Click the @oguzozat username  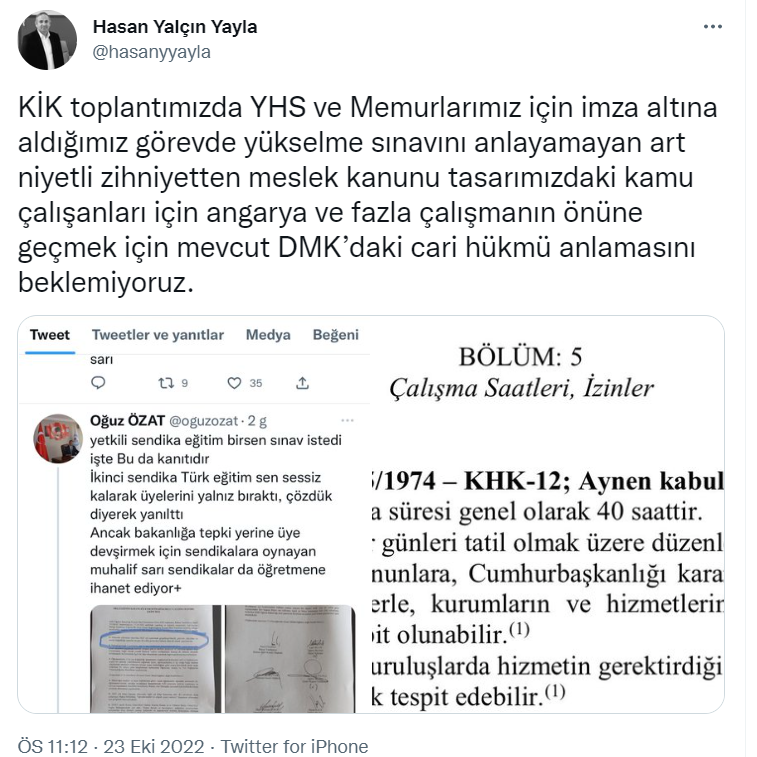[x=203, y=421]
